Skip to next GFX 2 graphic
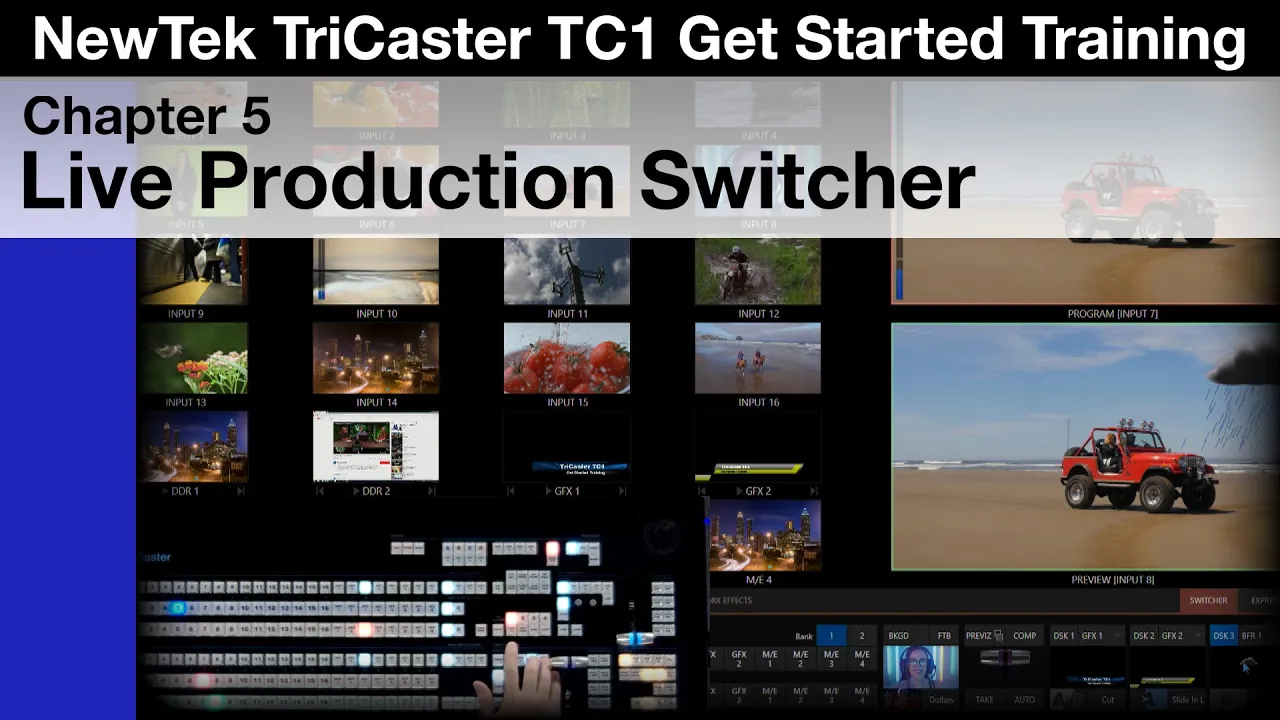Image resolution: width=1280 pixels, height=720 pixels. pyautogui.click(x=814, y=491)
